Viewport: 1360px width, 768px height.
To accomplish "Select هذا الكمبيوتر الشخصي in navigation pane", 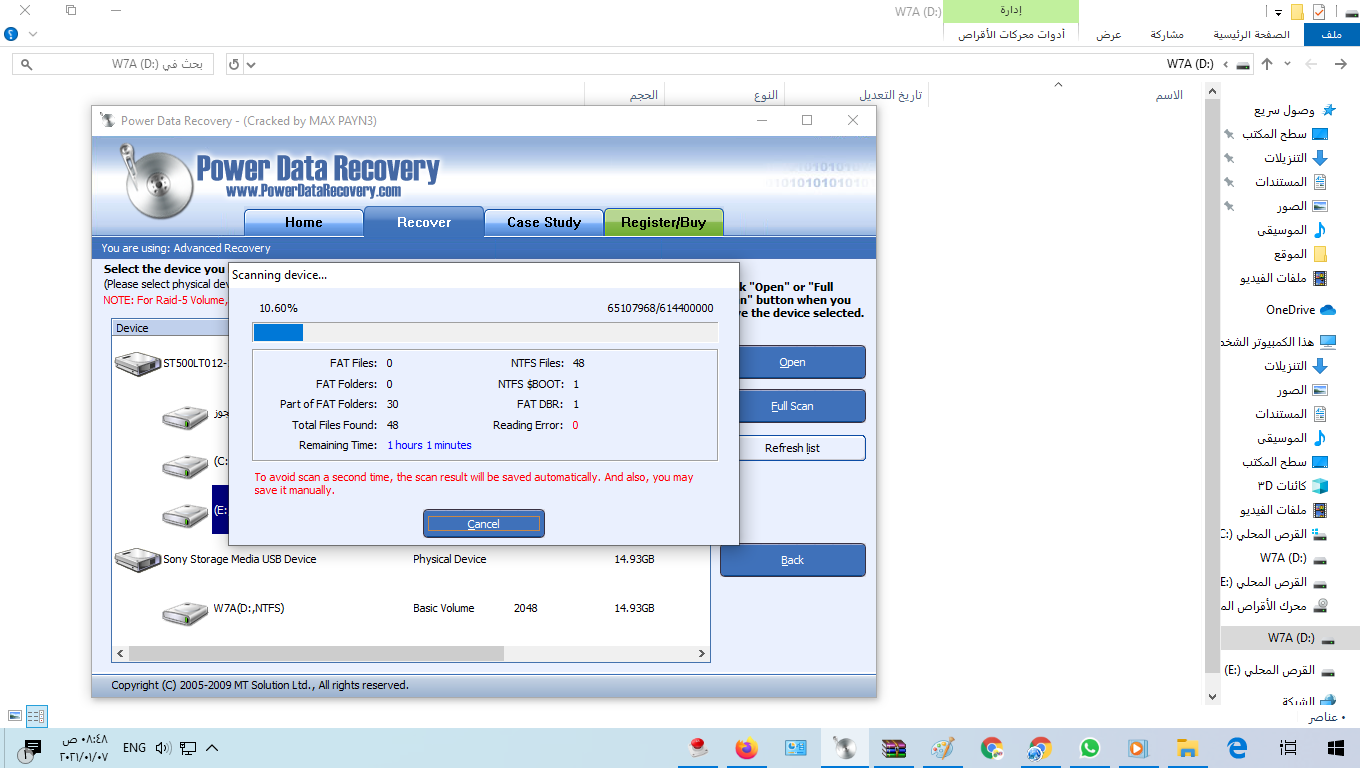I will [1280, 342].
